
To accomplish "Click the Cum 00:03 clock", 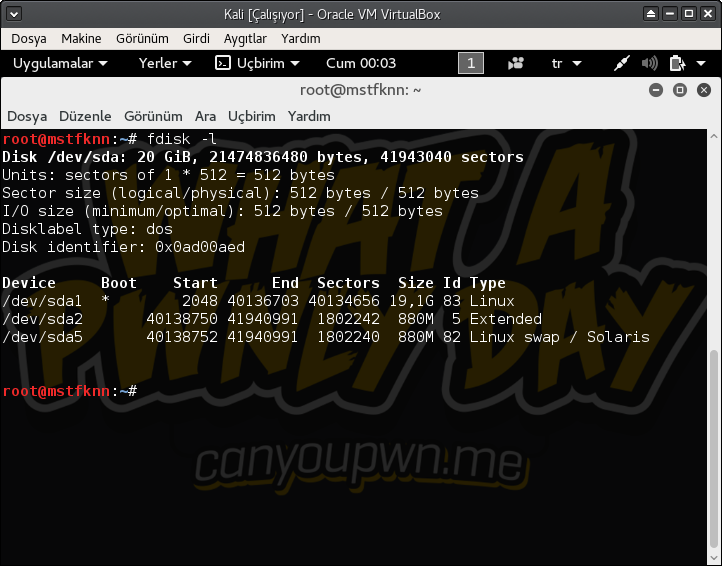I will pyautogui.click(x=361, y=63).
